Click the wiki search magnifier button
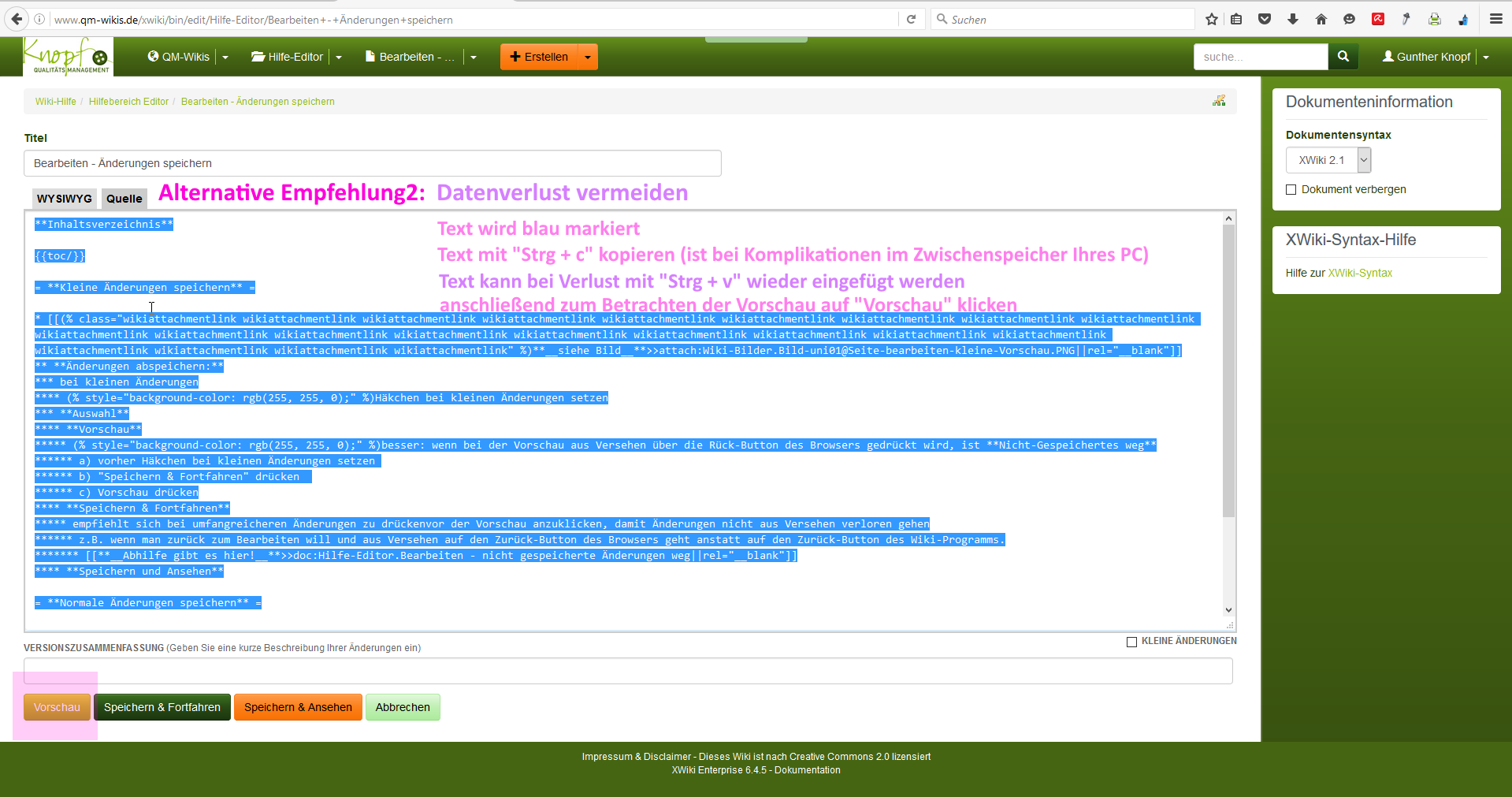This screenshot has width=1512, height=797. [1343, 57]
